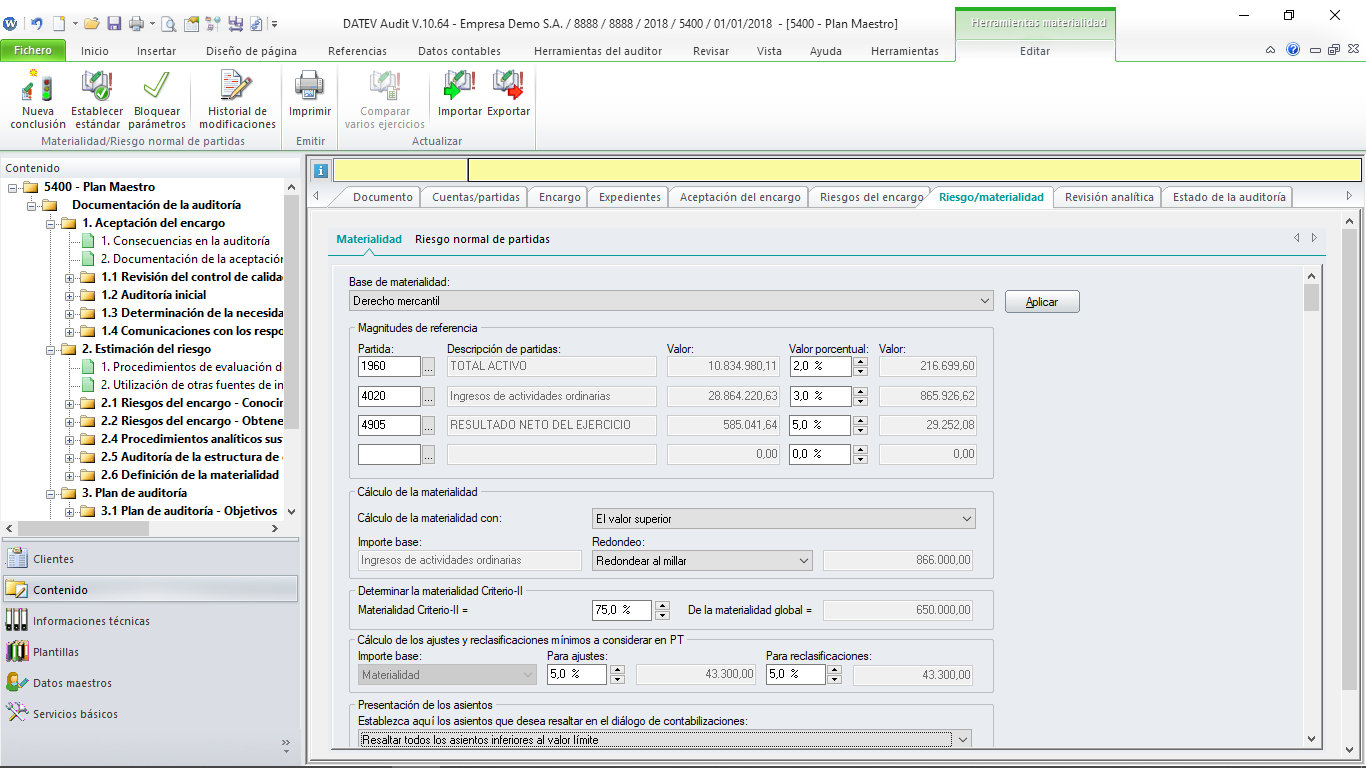Open the Clientes navigation pane
1366x768 pixels.
coord(150,559)
